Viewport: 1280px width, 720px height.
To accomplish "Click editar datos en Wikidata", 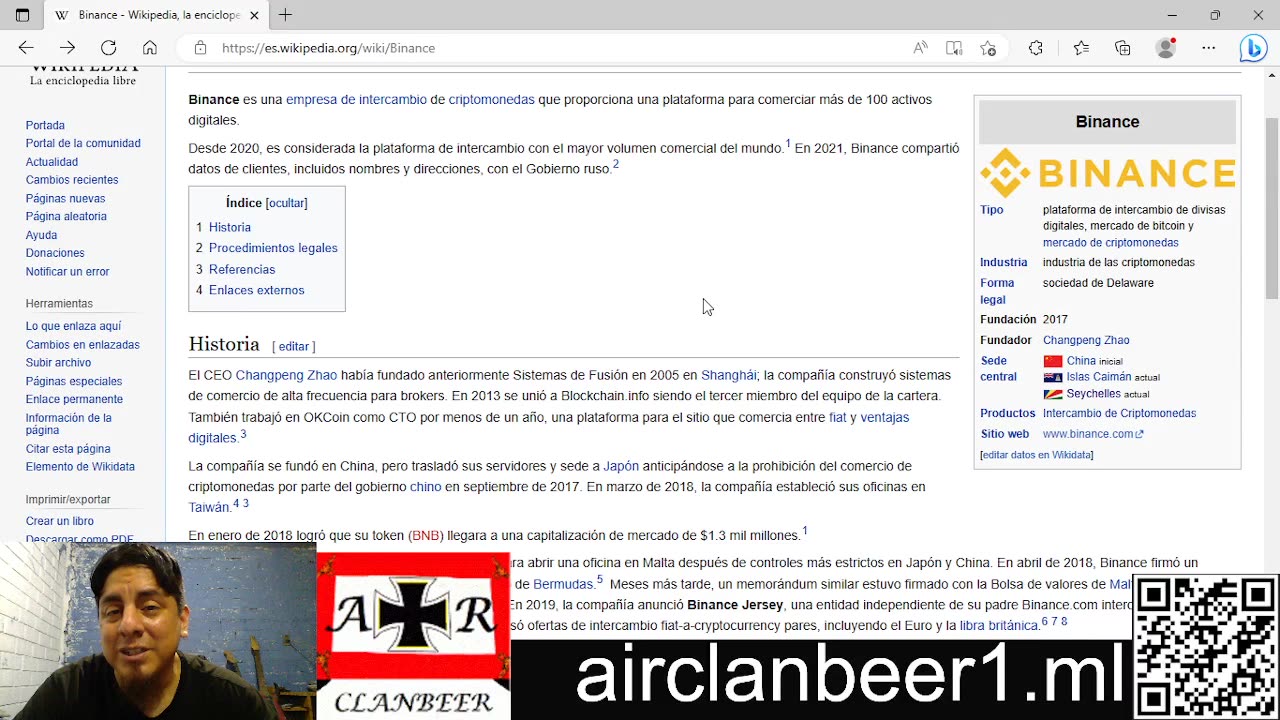I will 1037,455.
